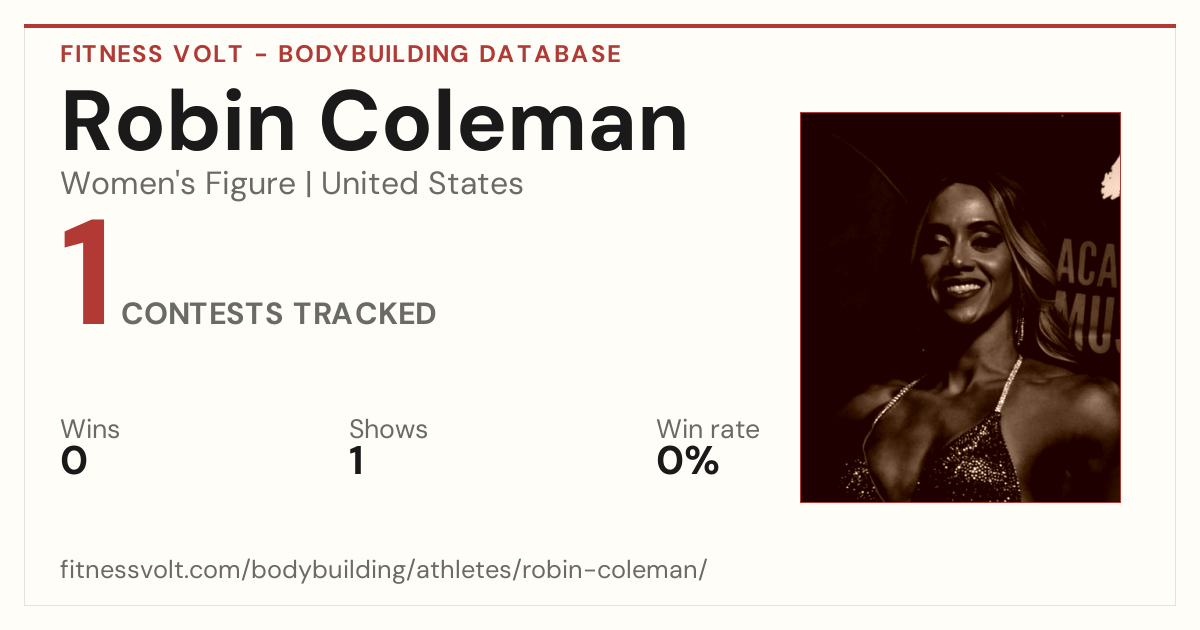Click the CONTESTS TRACKED label

[x=279, y=314]
